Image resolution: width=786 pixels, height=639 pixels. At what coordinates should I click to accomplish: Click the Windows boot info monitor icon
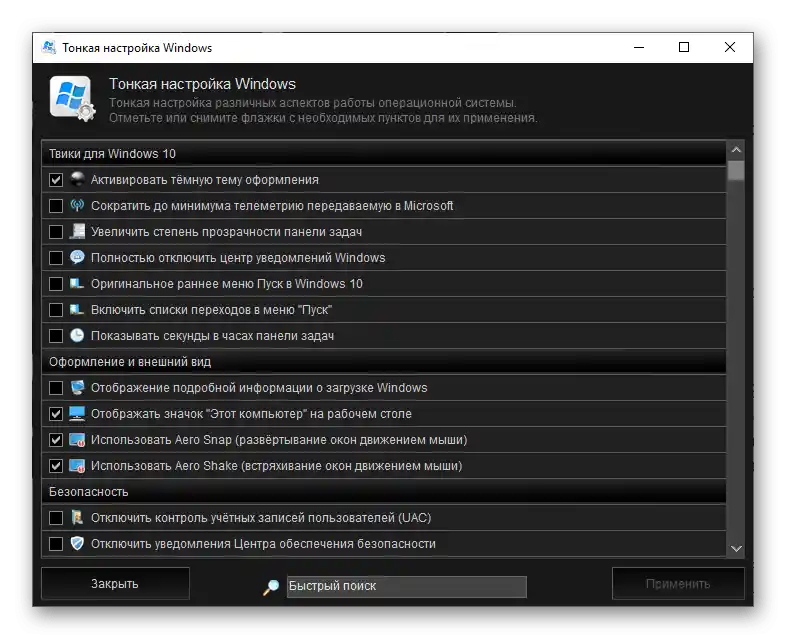[x=77, y=387]
